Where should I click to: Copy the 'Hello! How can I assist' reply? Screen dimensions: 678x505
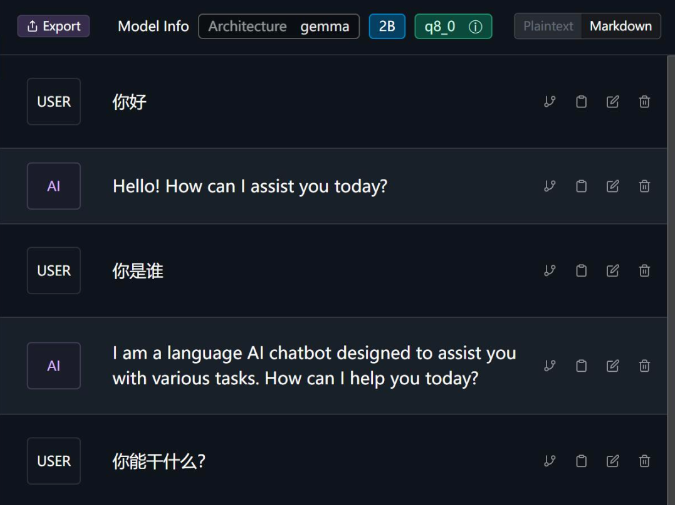click(x=581, y=186)
